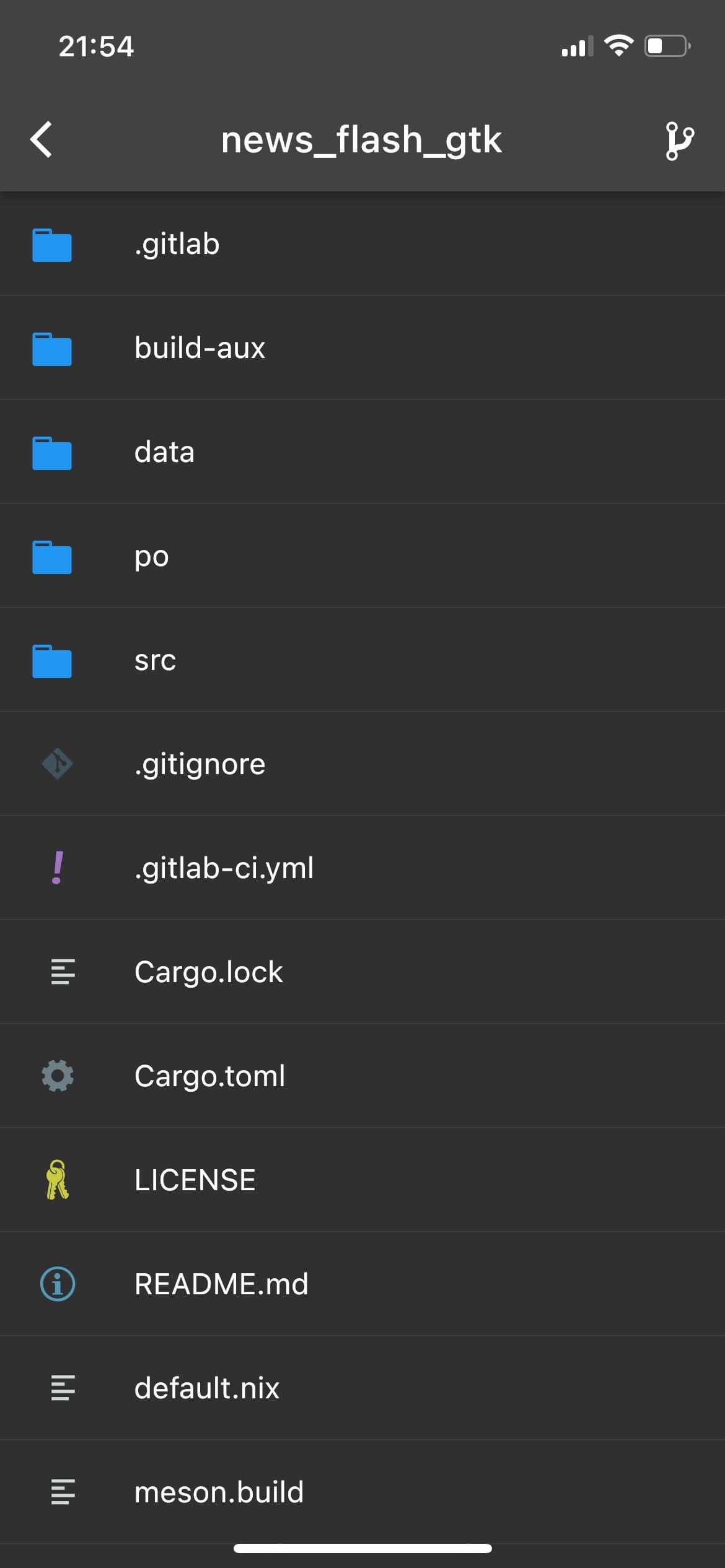The height and width of the screenshot is (1568, 725).
Task: Select the src folder icon
Action: click(x=52, y=661)
